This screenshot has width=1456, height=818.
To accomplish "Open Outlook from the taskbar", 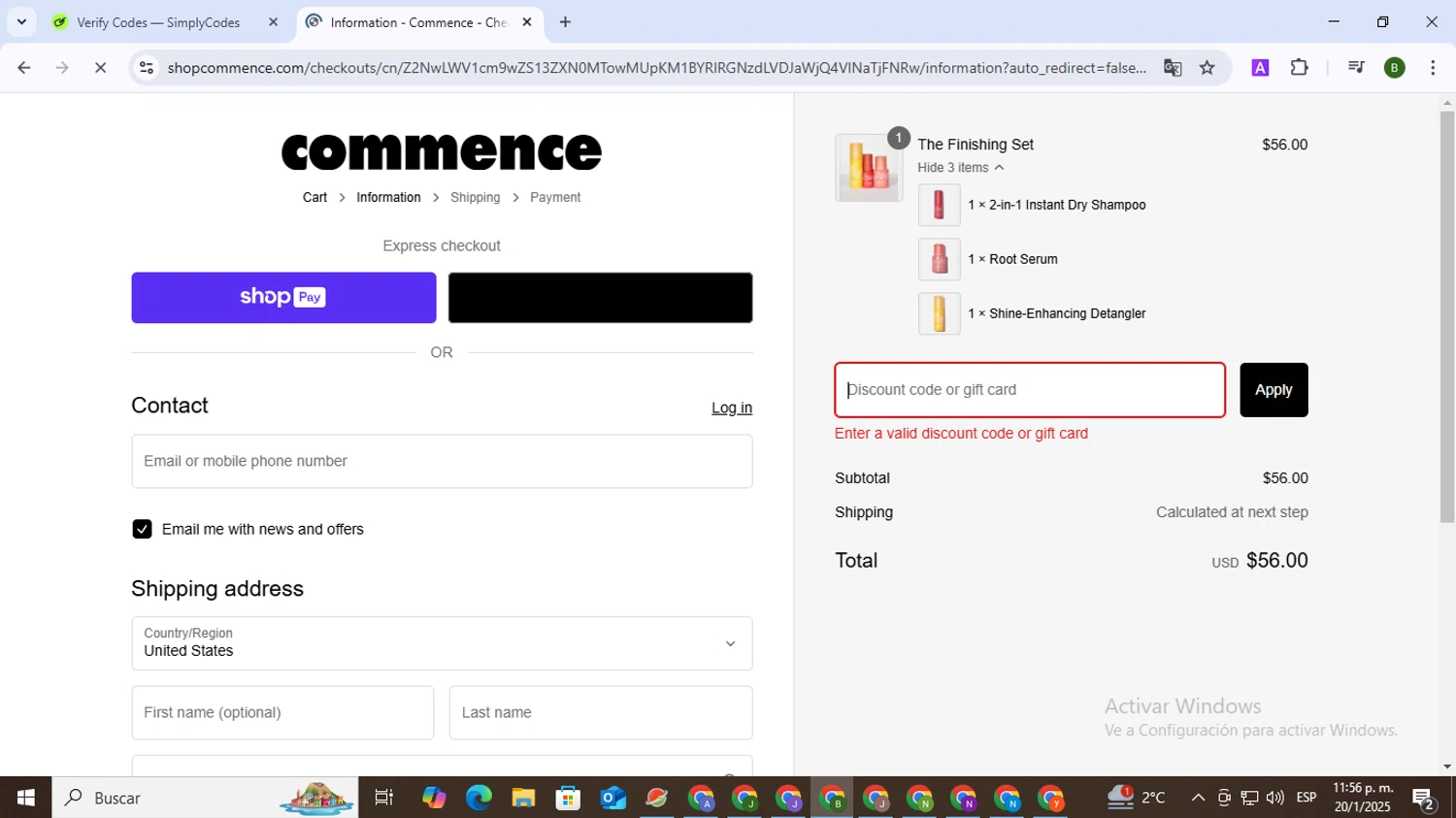I will pyautogui.click(x=612, y=798).
